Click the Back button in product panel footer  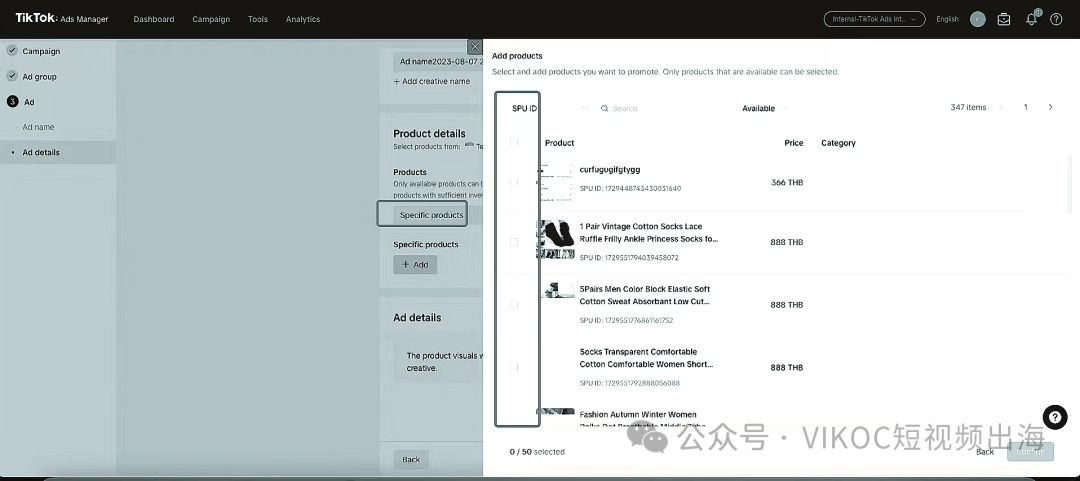pos(985,451)
